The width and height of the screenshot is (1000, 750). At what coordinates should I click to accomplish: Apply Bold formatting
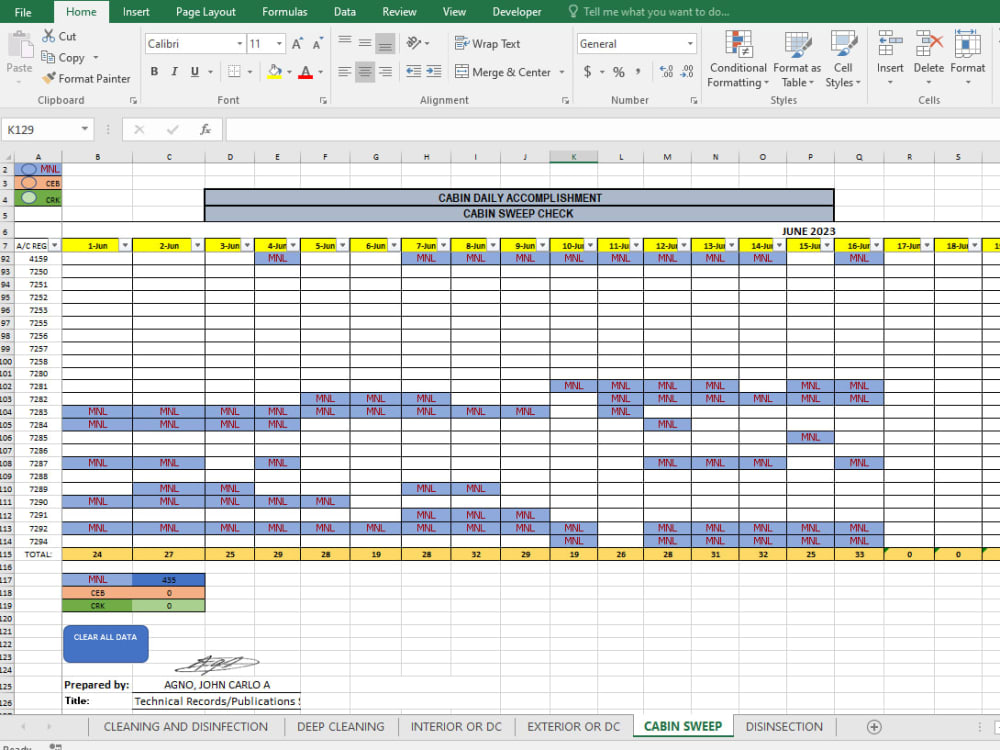(x=154, y=71)
